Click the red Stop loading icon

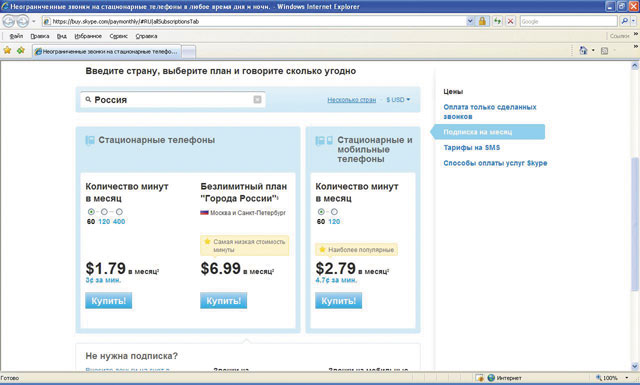pyautogui.click(x=510, y=21)
